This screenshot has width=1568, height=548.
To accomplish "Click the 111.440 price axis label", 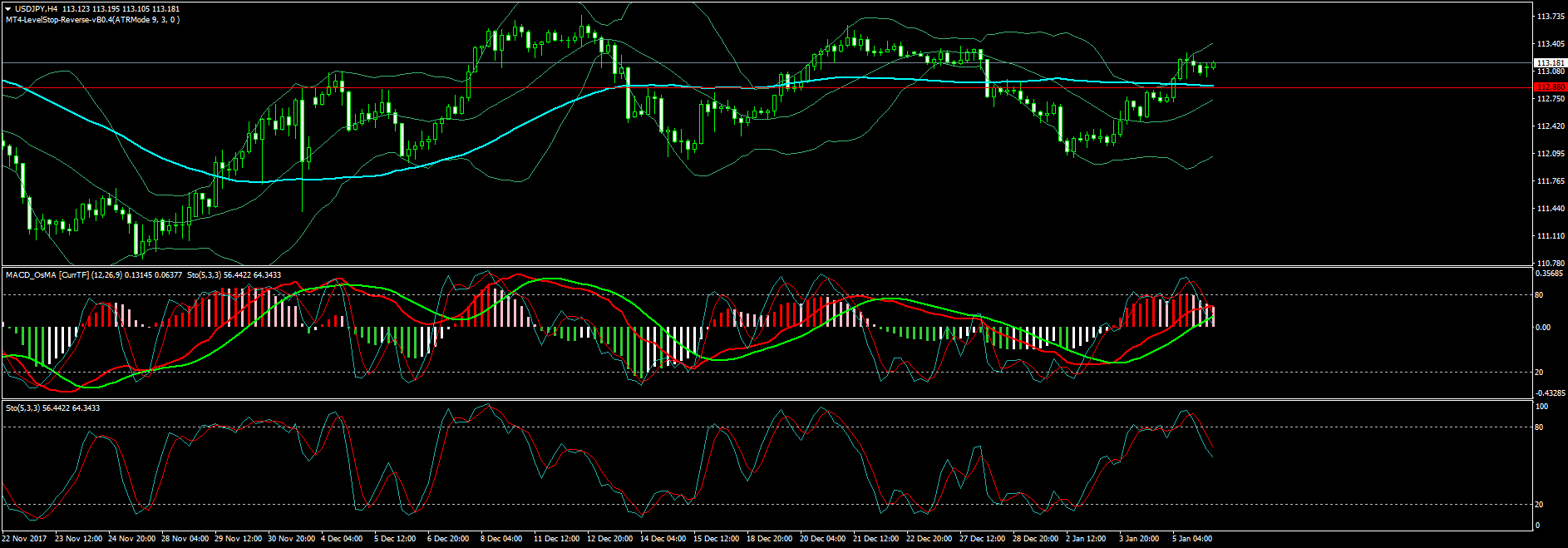I will coord(1551,209).
